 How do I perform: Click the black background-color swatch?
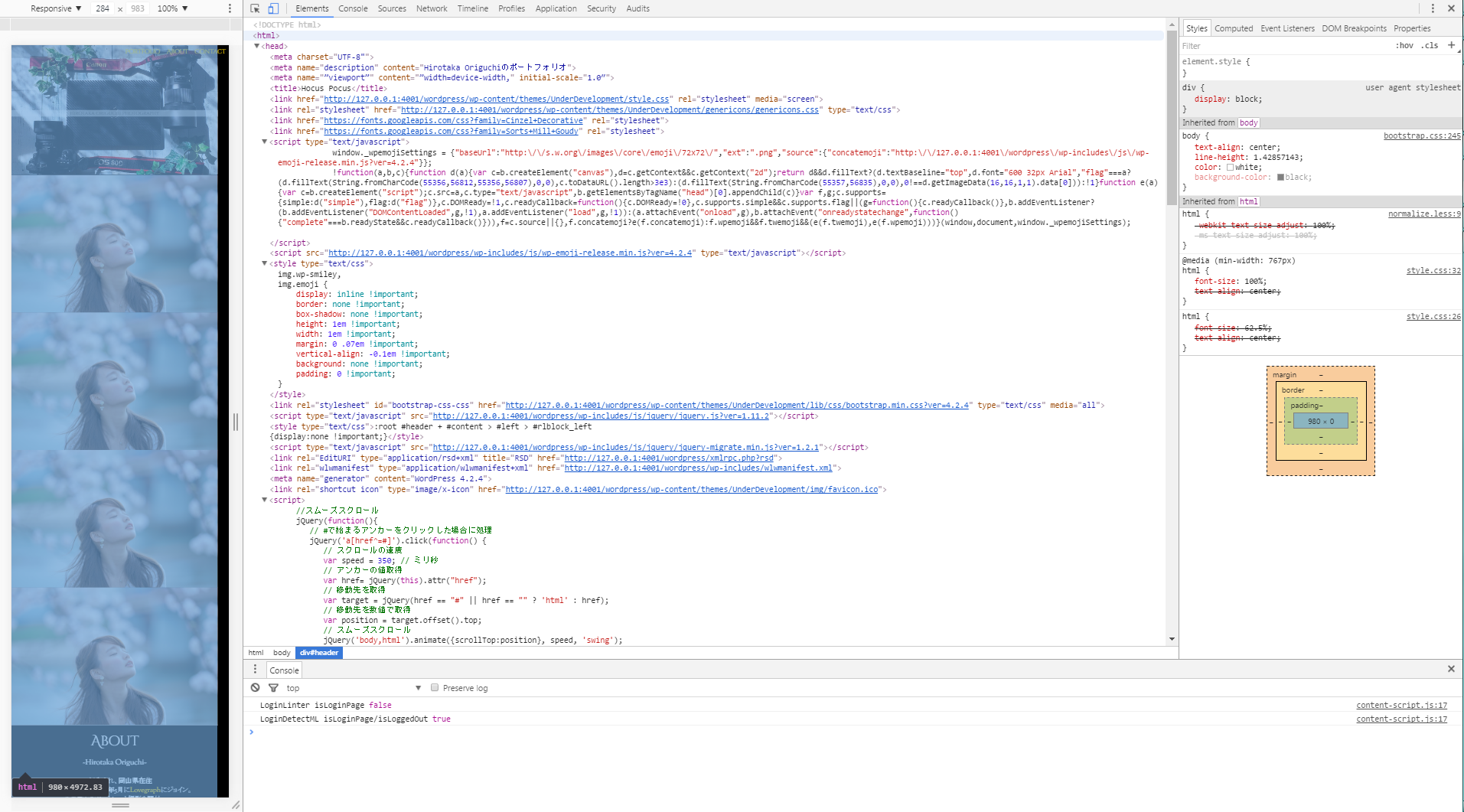1281,178
